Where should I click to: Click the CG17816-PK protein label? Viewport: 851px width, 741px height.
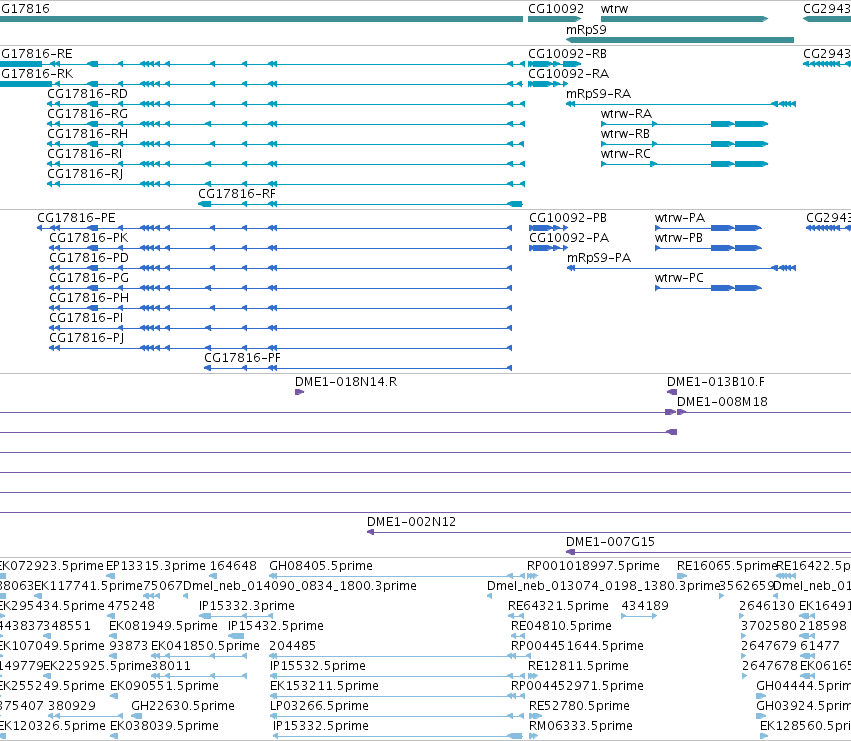coord(89,238)
